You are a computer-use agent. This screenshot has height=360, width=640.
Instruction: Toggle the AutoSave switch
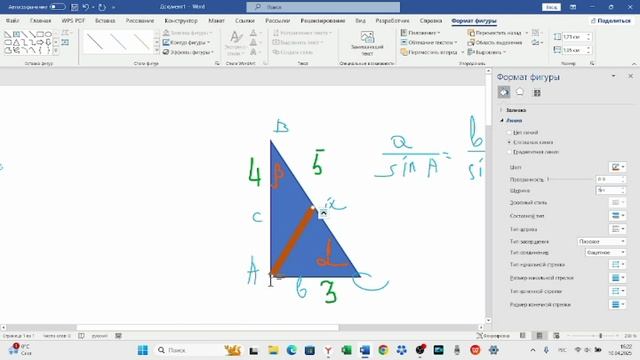click(x=58, y=7)
